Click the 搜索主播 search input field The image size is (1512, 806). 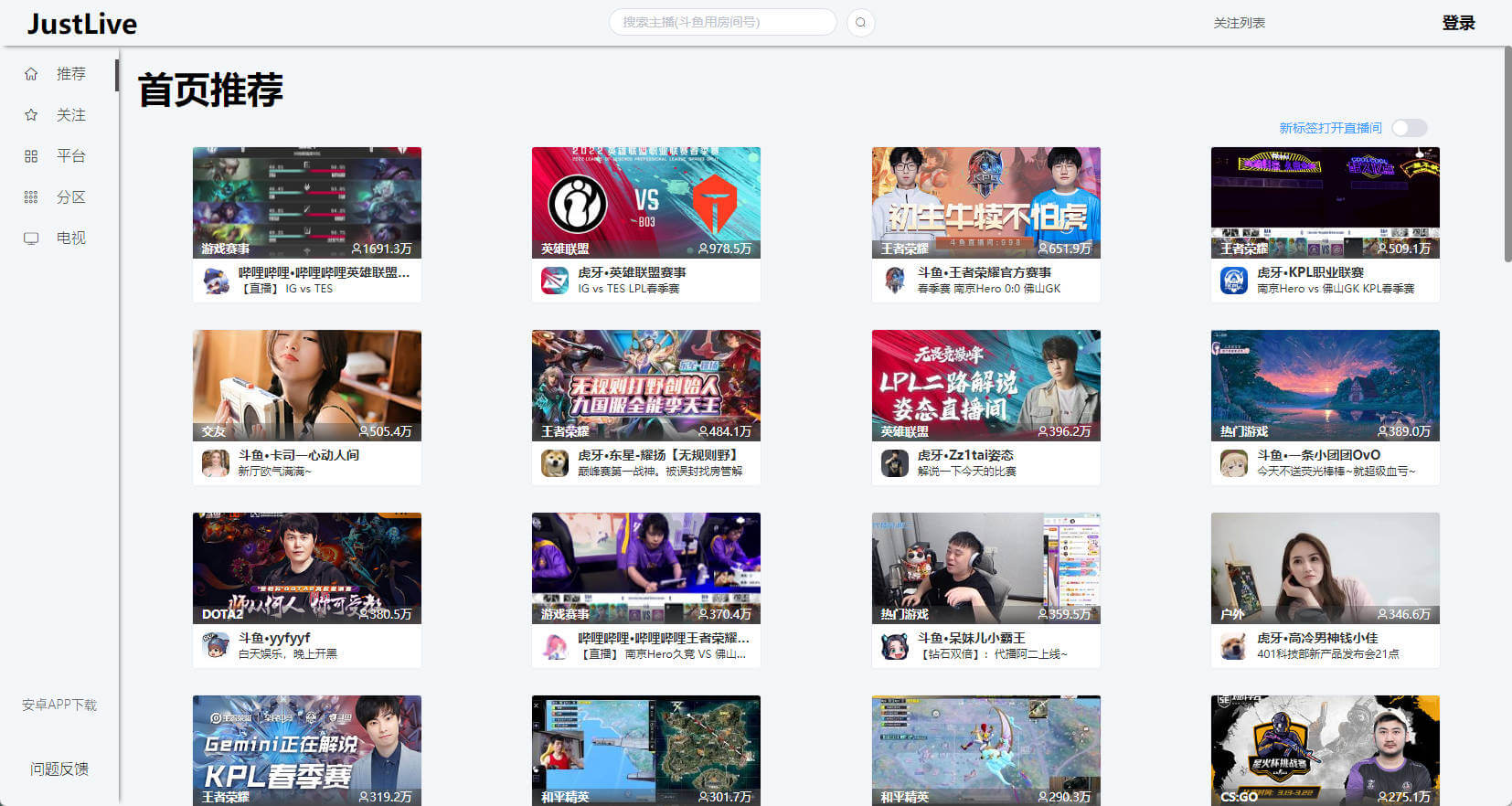[x=722, y=22]
